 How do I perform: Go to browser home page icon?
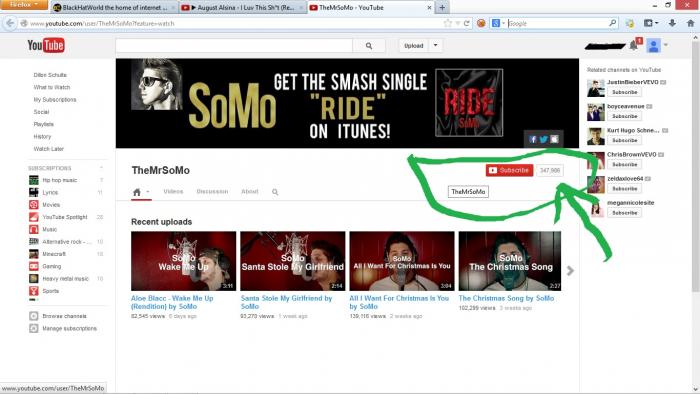click(690, 23)
